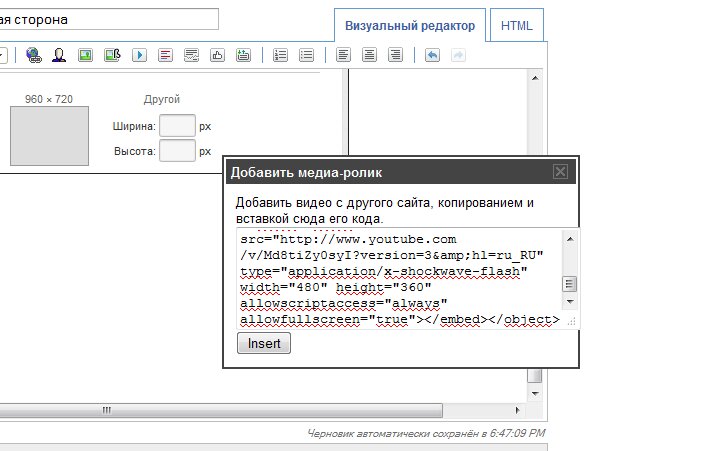Switch to the HTML tab
702x451 pixels.
[x=517, y=26]
